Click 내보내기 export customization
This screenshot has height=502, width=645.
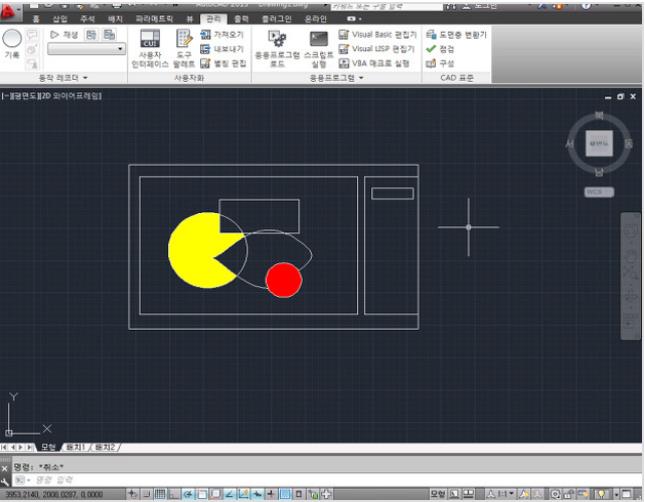pos(222,49)
